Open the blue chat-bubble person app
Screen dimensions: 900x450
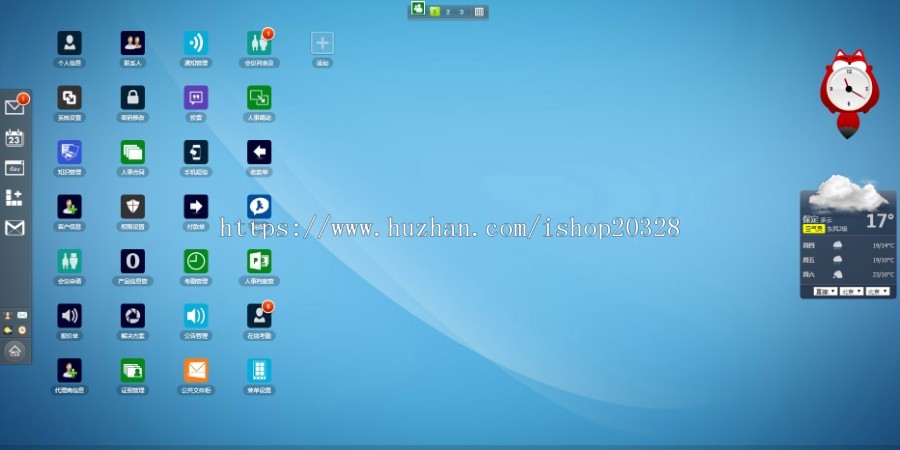pyautogui.click(x=259, y=207)
